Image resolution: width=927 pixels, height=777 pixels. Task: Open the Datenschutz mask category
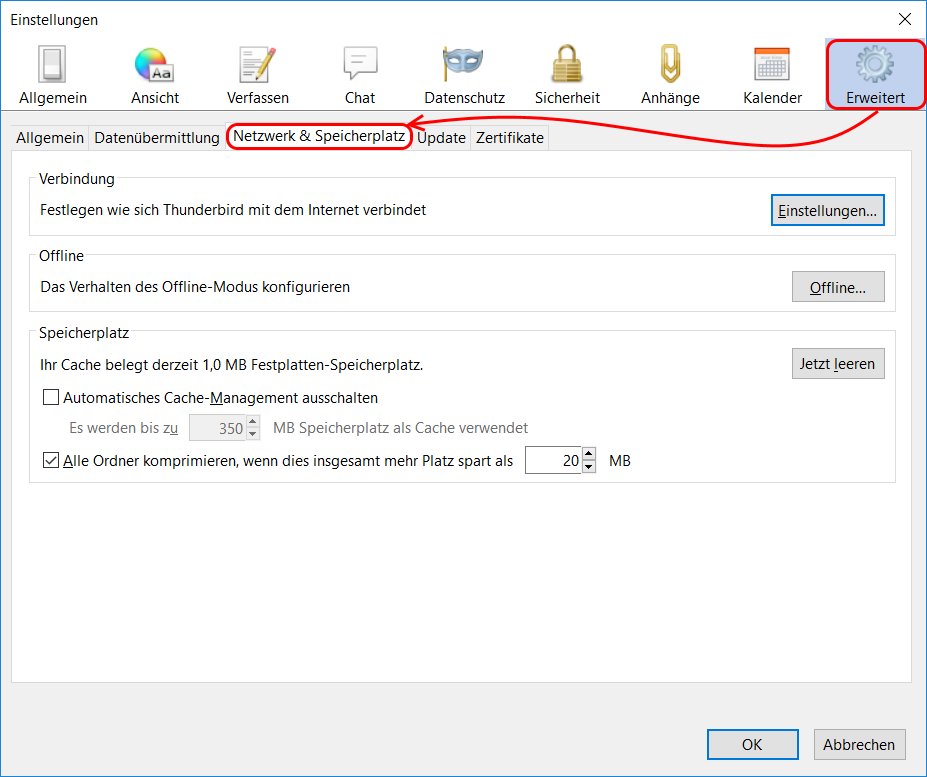(464, 75)
